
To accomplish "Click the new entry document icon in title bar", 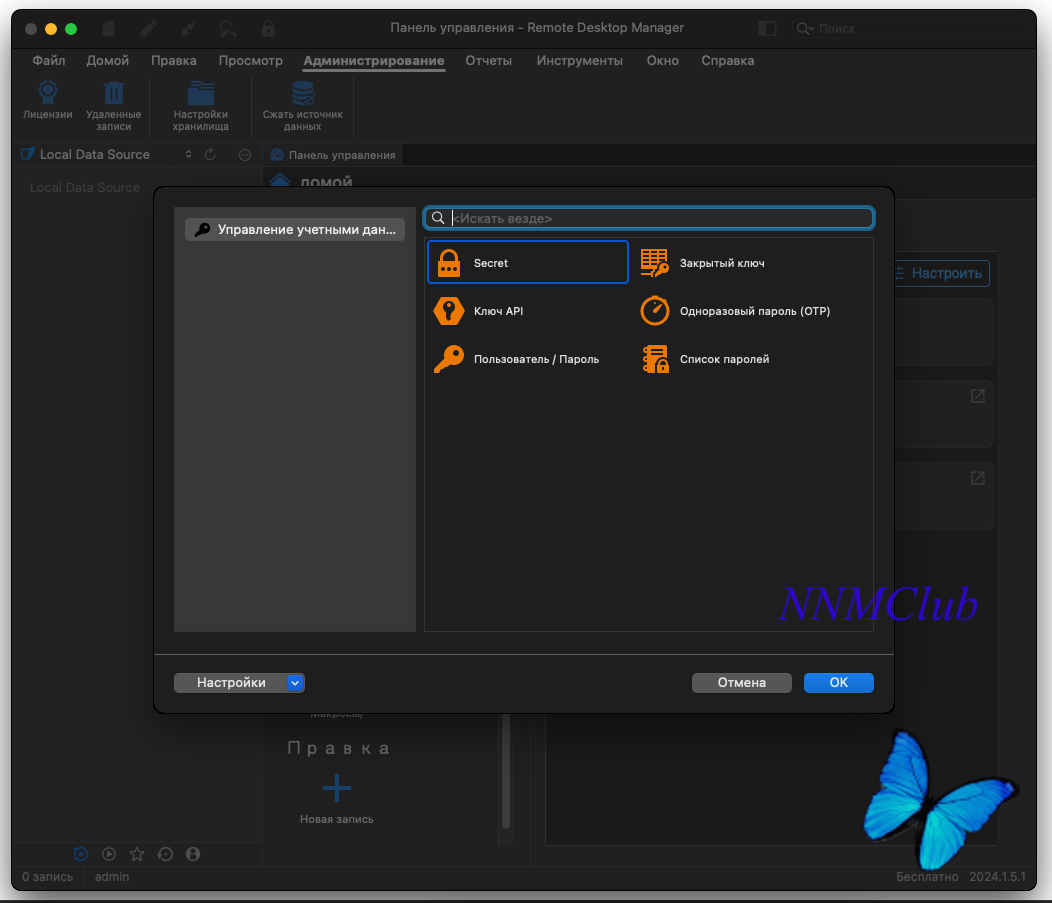I will 108,28.
